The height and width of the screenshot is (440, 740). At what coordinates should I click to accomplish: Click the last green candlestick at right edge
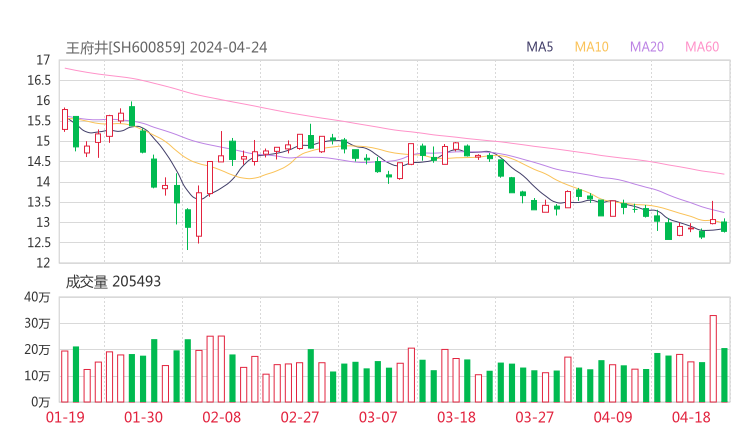coord(724,226)
